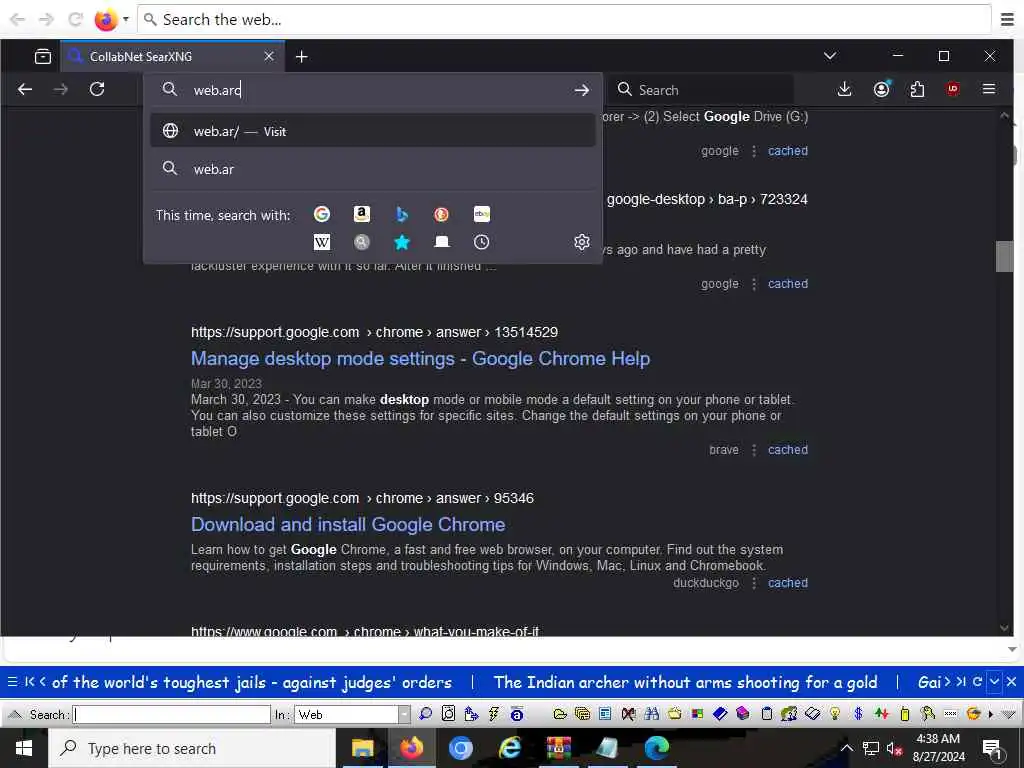Click The Indian archer without arms headline
1024x768 pixels.
pos(685,682)
